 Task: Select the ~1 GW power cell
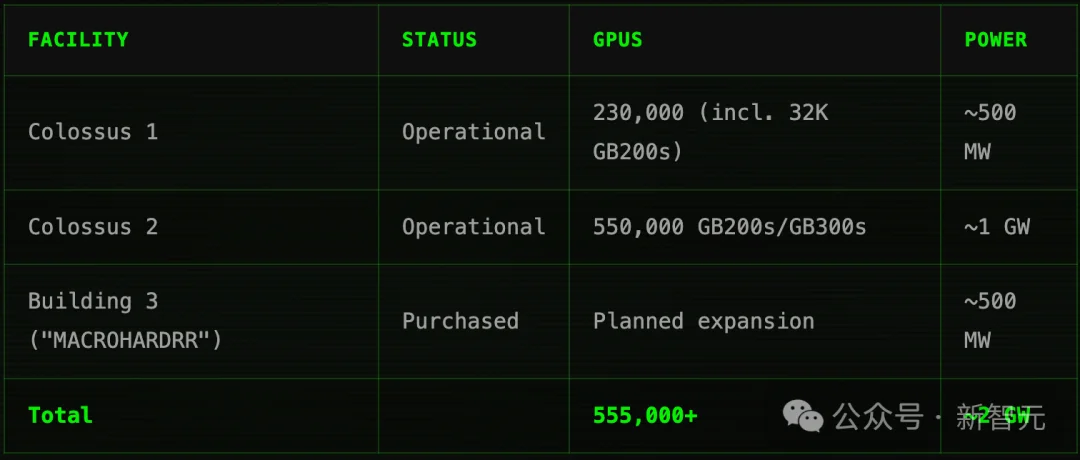(x=996, y=226)
